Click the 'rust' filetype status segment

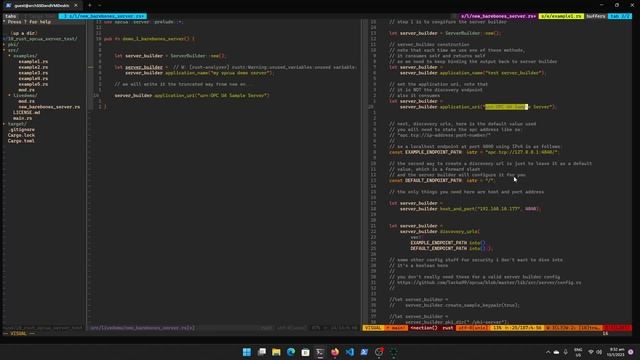click(x=448, y=328)
